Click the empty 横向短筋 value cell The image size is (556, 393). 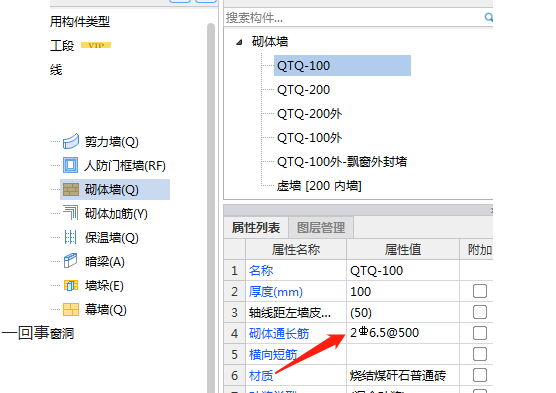point(403,354)
